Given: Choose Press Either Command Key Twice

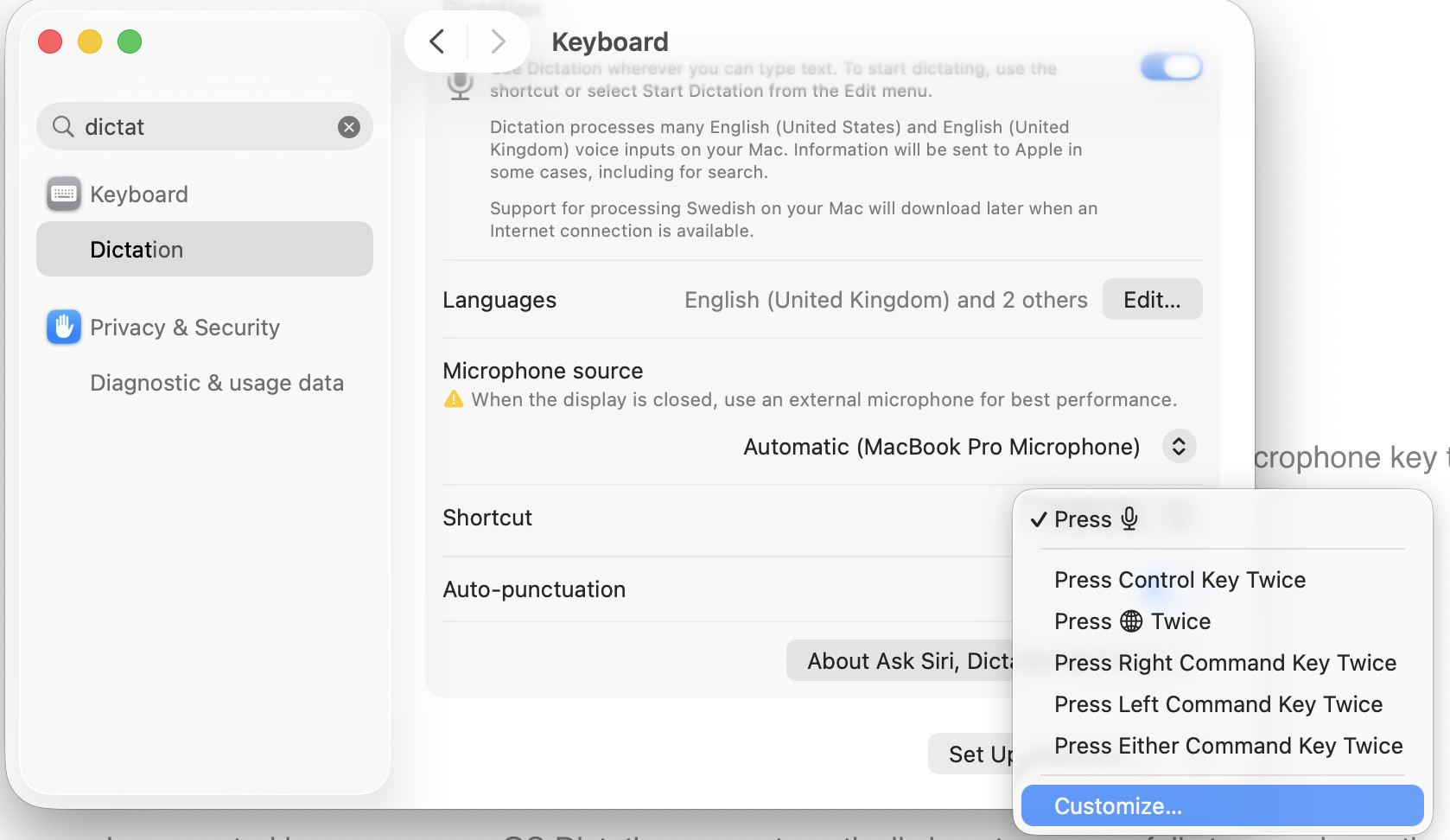Looking at the screenshot, I should pyautogui.click(x=1223, y=746).
